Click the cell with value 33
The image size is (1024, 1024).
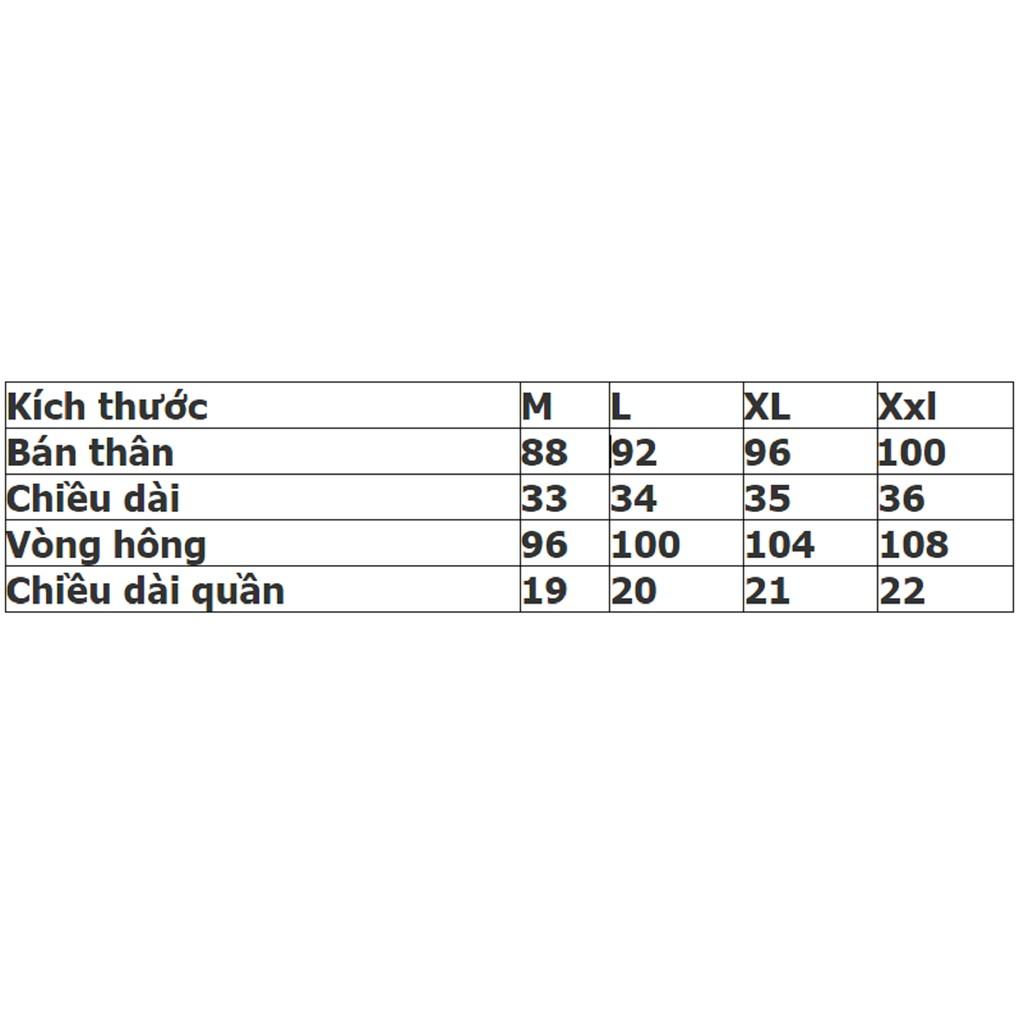(565, 498)
